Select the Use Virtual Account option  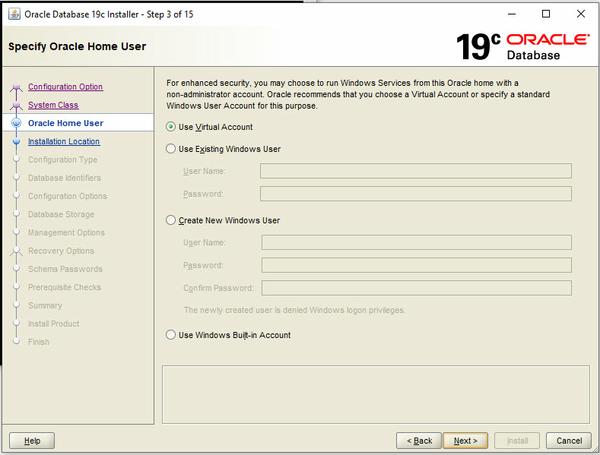tap(171, 127)
